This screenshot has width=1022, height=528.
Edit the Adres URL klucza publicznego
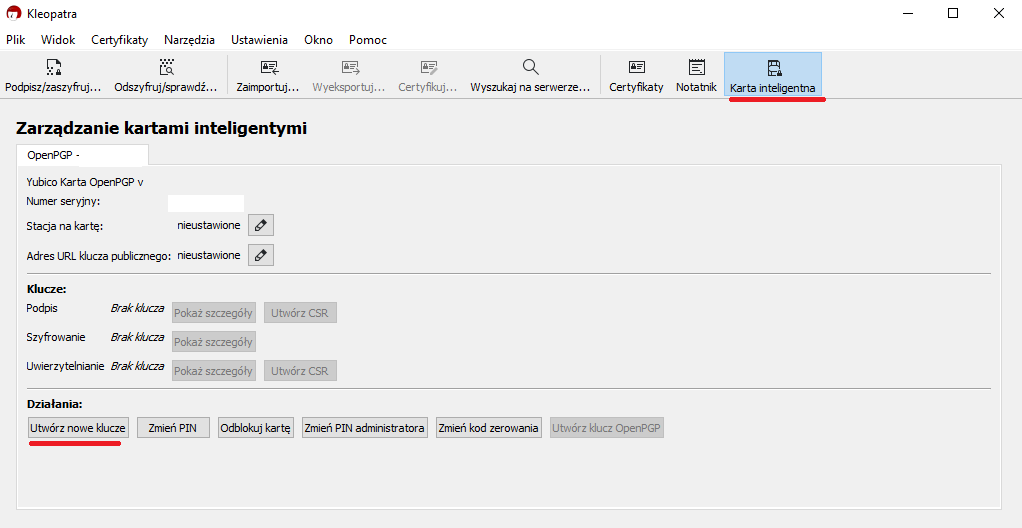point(261,256)
